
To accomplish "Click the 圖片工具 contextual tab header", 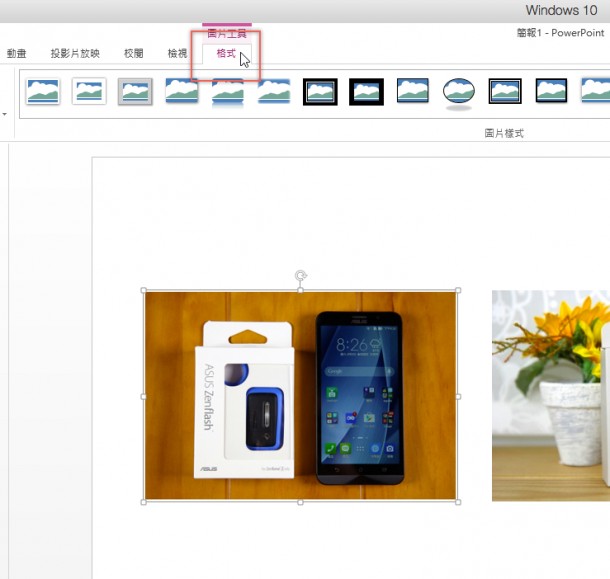I will click(227, 33).
